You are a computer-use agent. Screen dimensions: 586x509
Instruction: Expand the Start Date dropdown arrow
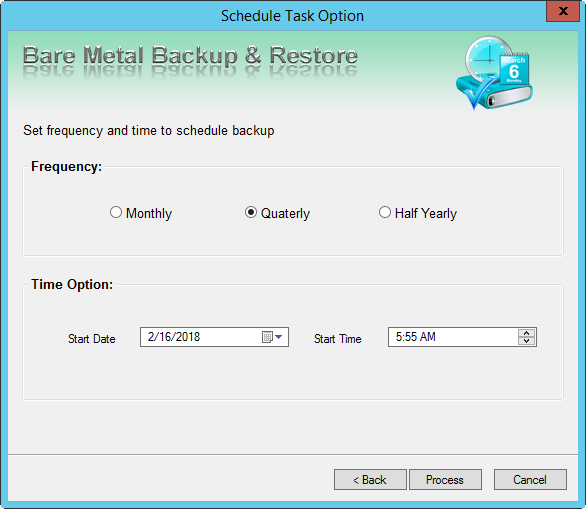point(279,337)
